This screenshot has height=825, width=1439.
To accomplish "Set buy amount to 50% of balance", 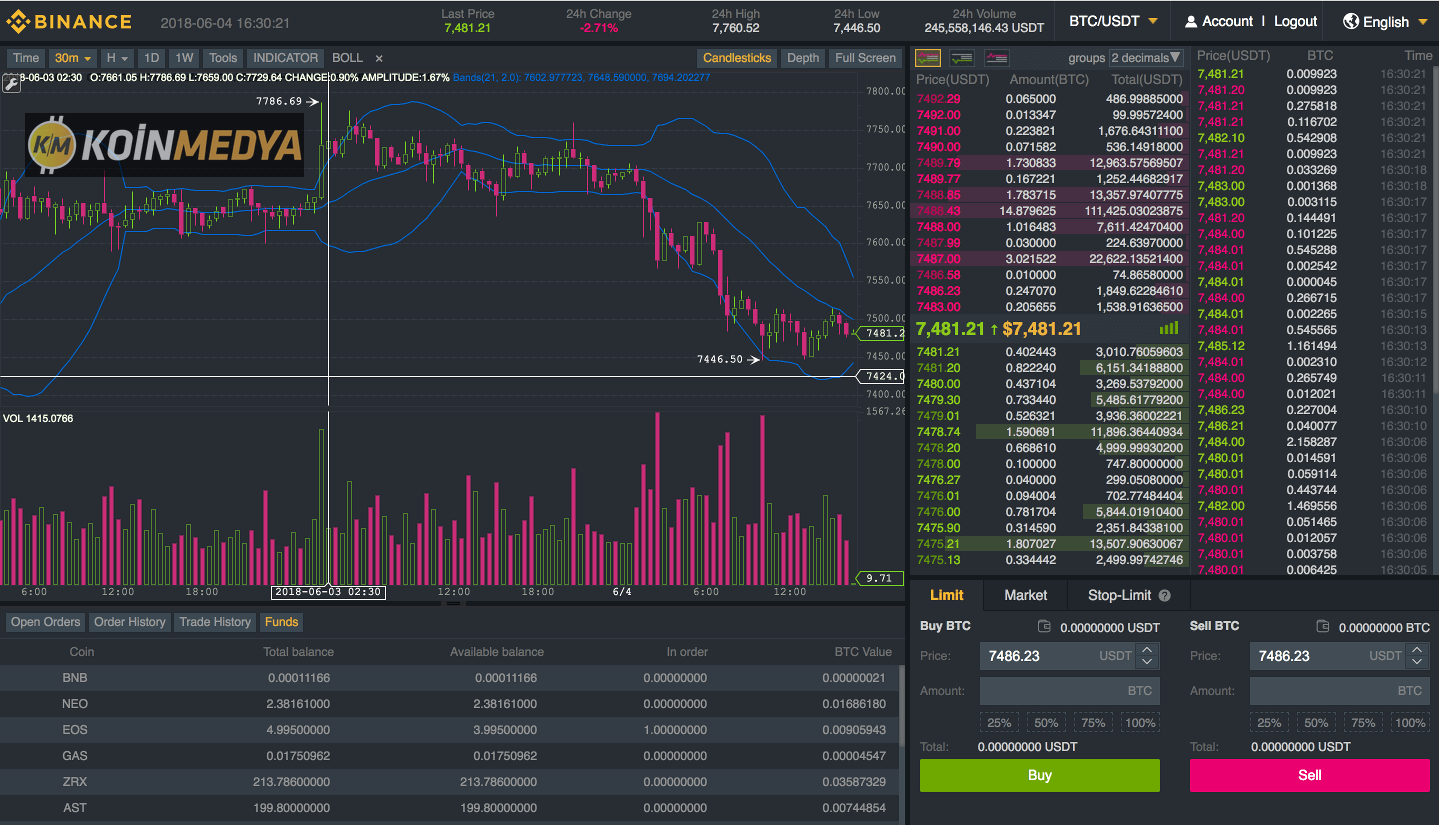I will [x=1046, y=723].
